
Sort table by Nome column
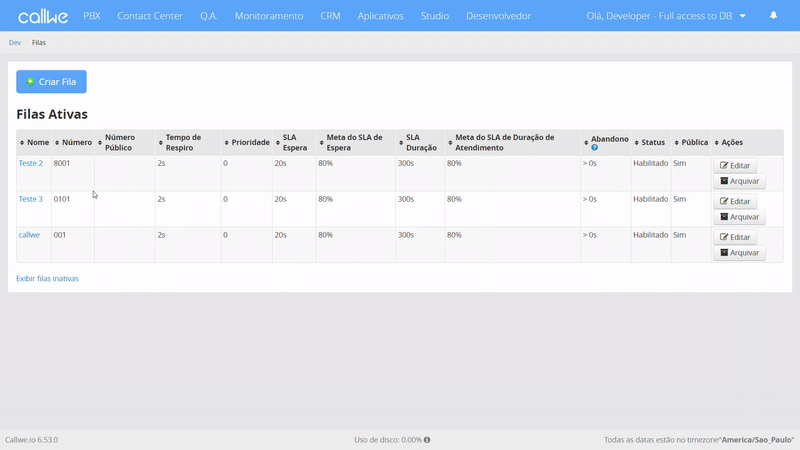click(x=34, y=142)
